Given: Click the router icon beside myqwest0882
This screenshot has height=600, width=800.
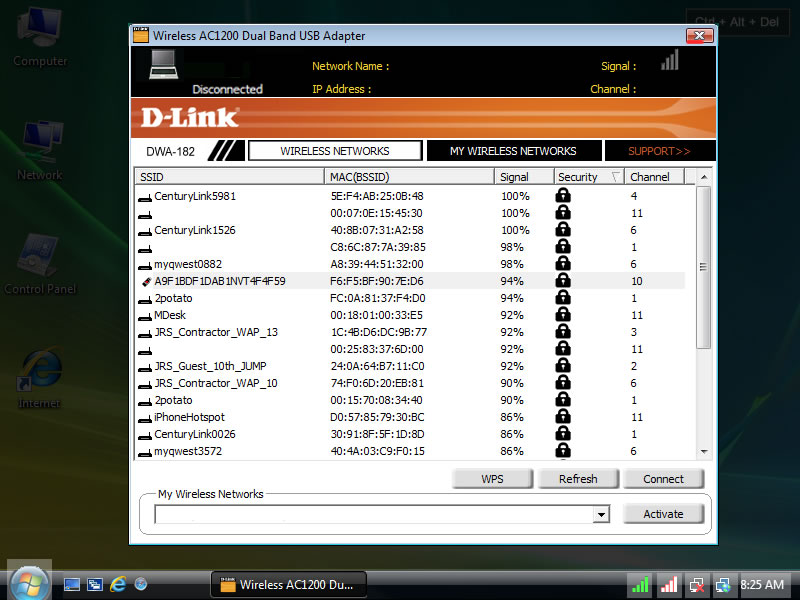Looking at the screenshot, I should (144, 265).
